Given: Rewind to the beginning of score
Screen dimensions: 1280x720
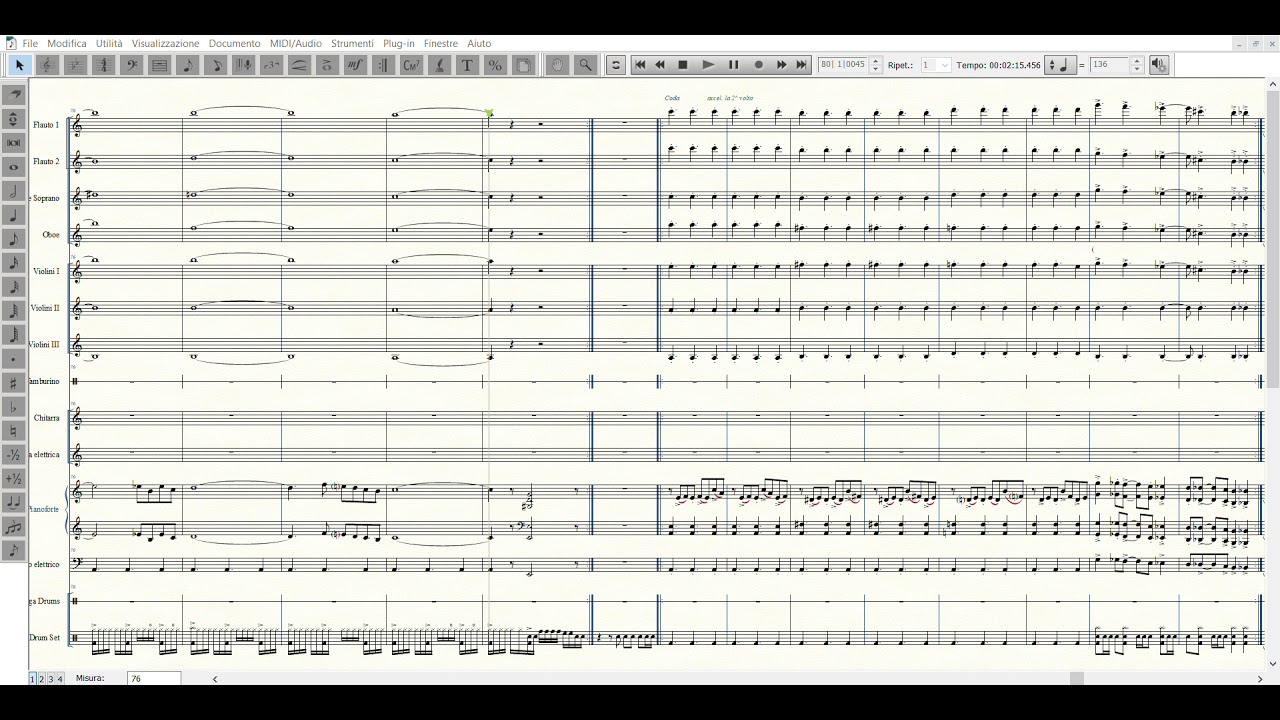Looking at the screenshot, I should click(x=640, y=65).
